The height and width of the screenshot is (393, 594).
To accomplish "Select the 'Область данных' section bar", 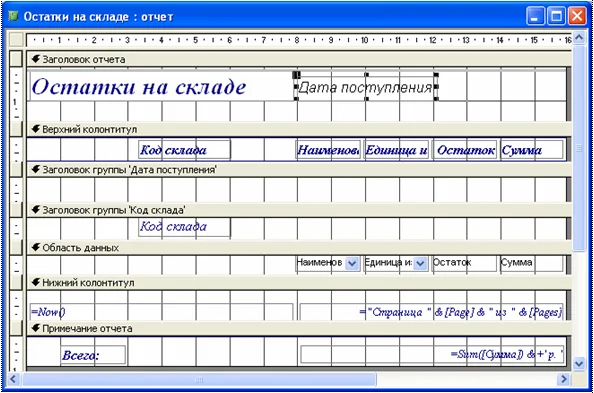I will pos(299,248).
